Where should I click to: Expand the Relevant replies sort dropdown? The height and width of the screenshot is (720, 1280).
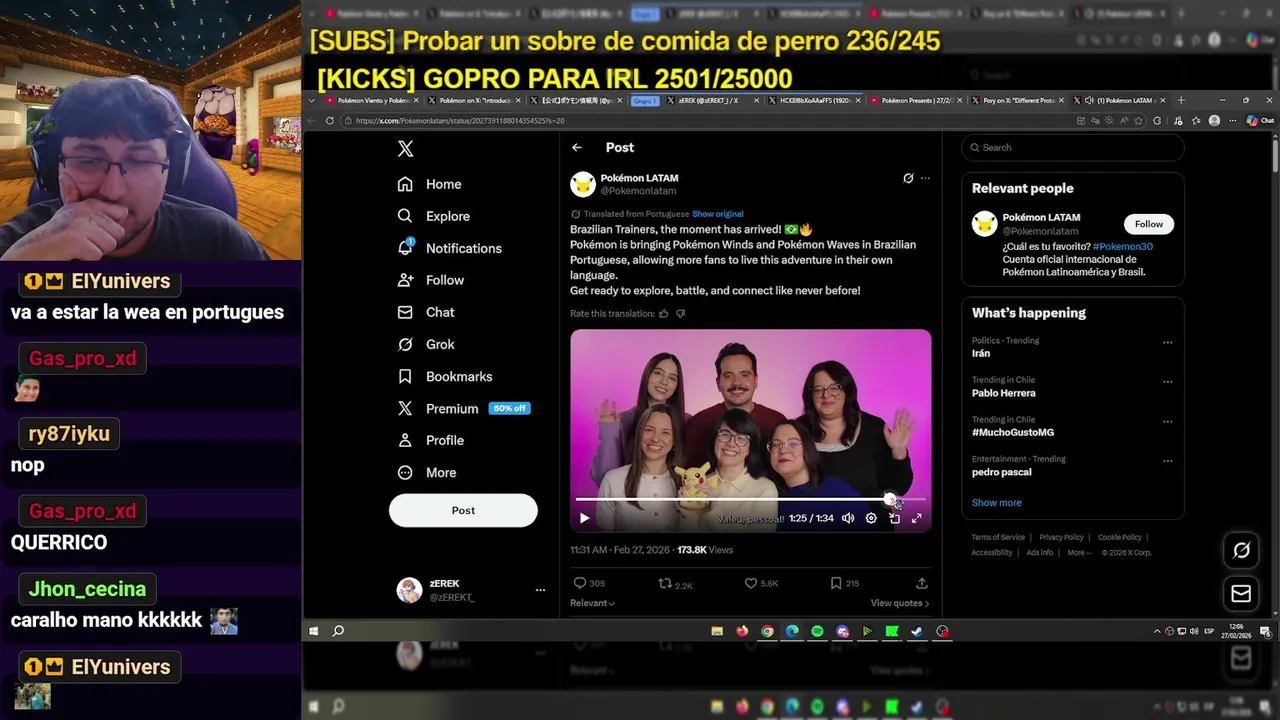pyautogui.click(x=592, y=603)
